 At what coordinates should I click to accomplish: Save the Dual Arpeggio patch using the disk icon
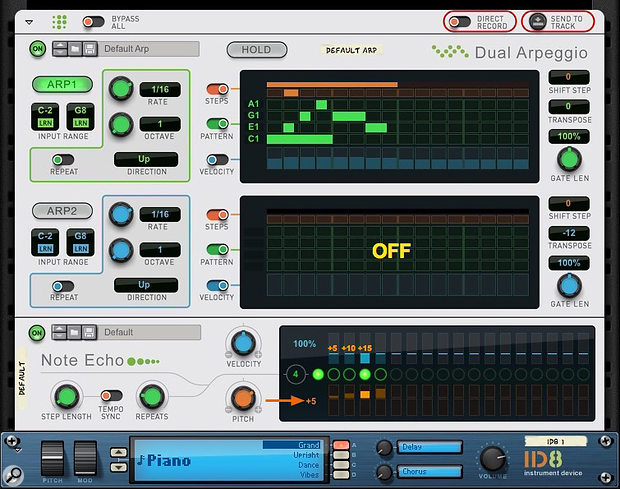(90, 49)
